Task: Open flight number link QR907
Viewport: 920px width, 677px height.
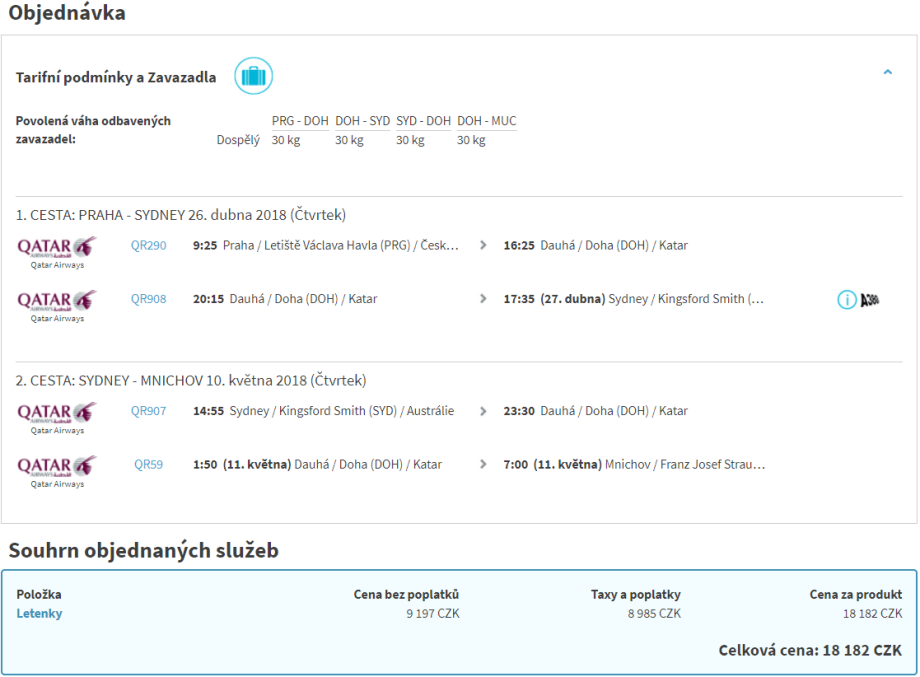Action: point(148,411)
